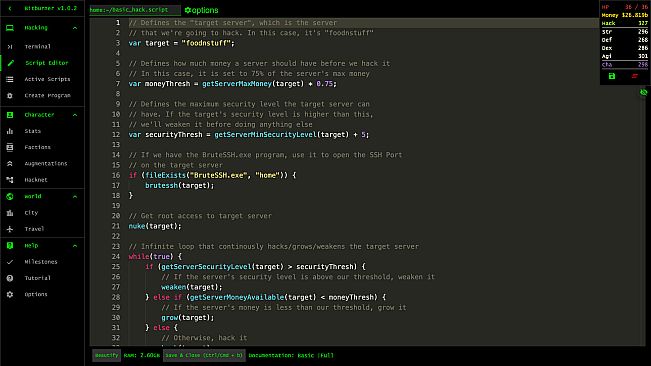Click the Active Scripts list icon
The image size is (651, 366).
[10, 79]
